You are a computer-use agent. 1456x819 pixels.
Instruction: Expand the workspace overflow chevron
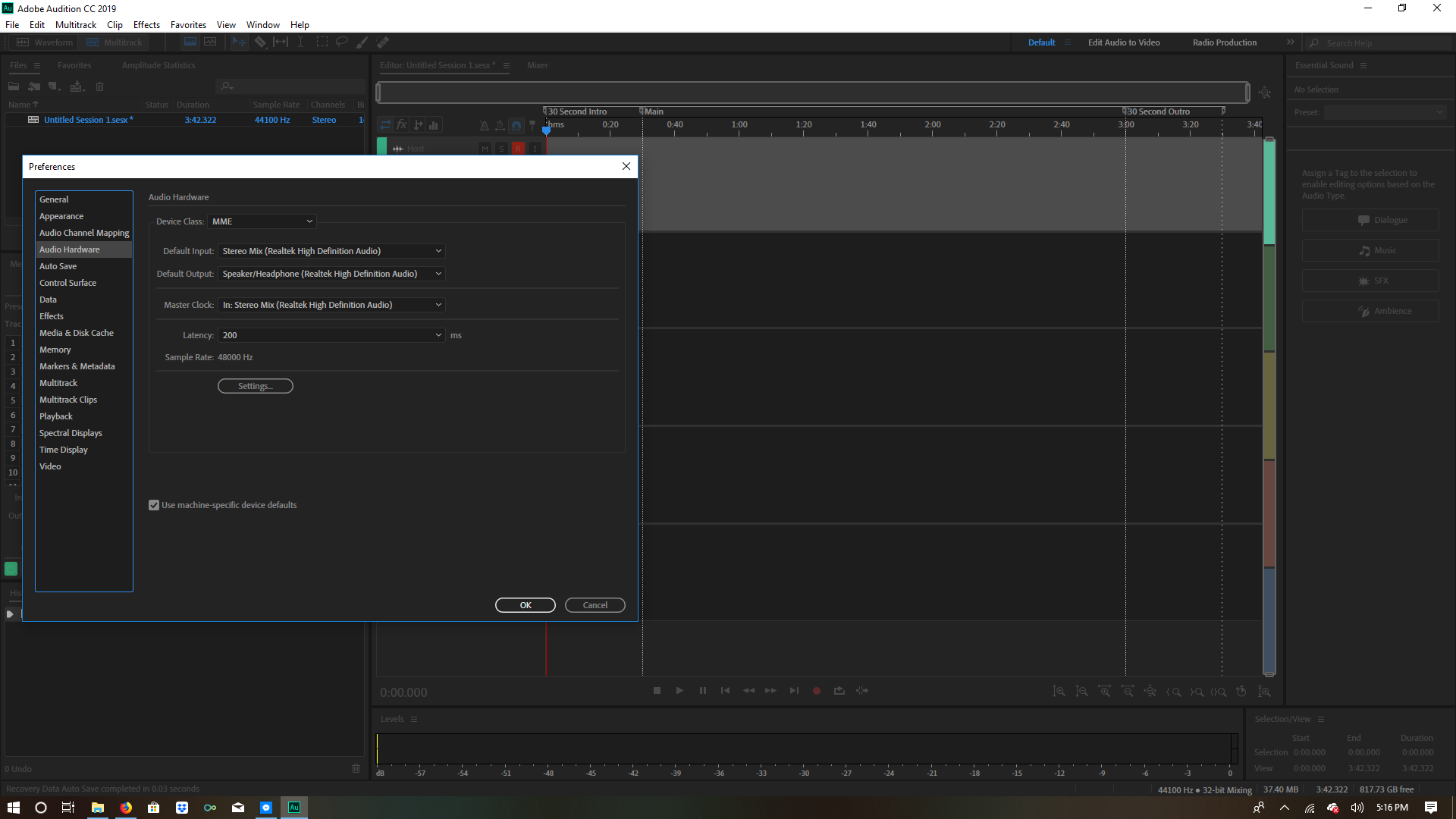[x=1291, y=42]
